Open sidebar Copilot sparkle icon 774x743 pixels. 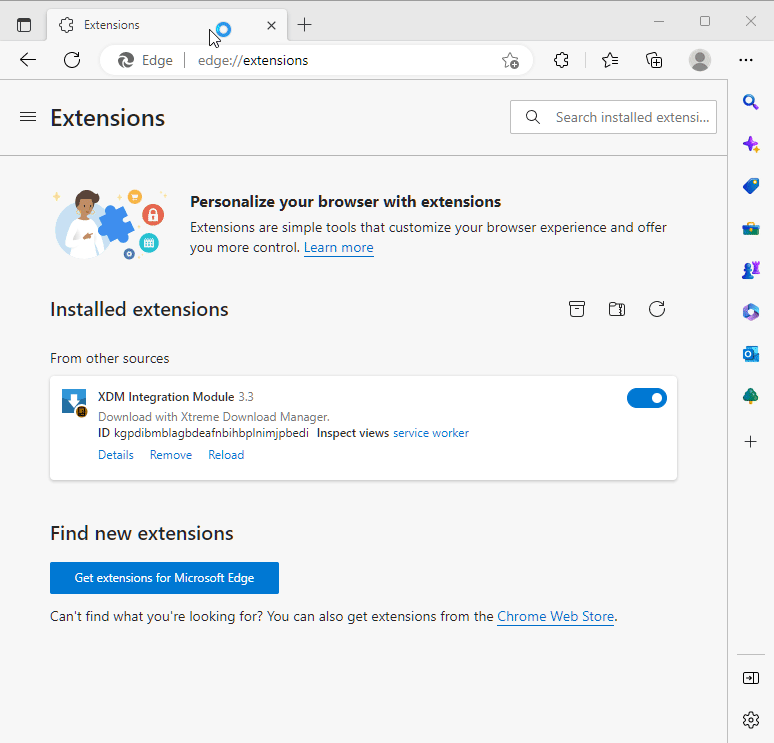point(751,144)
